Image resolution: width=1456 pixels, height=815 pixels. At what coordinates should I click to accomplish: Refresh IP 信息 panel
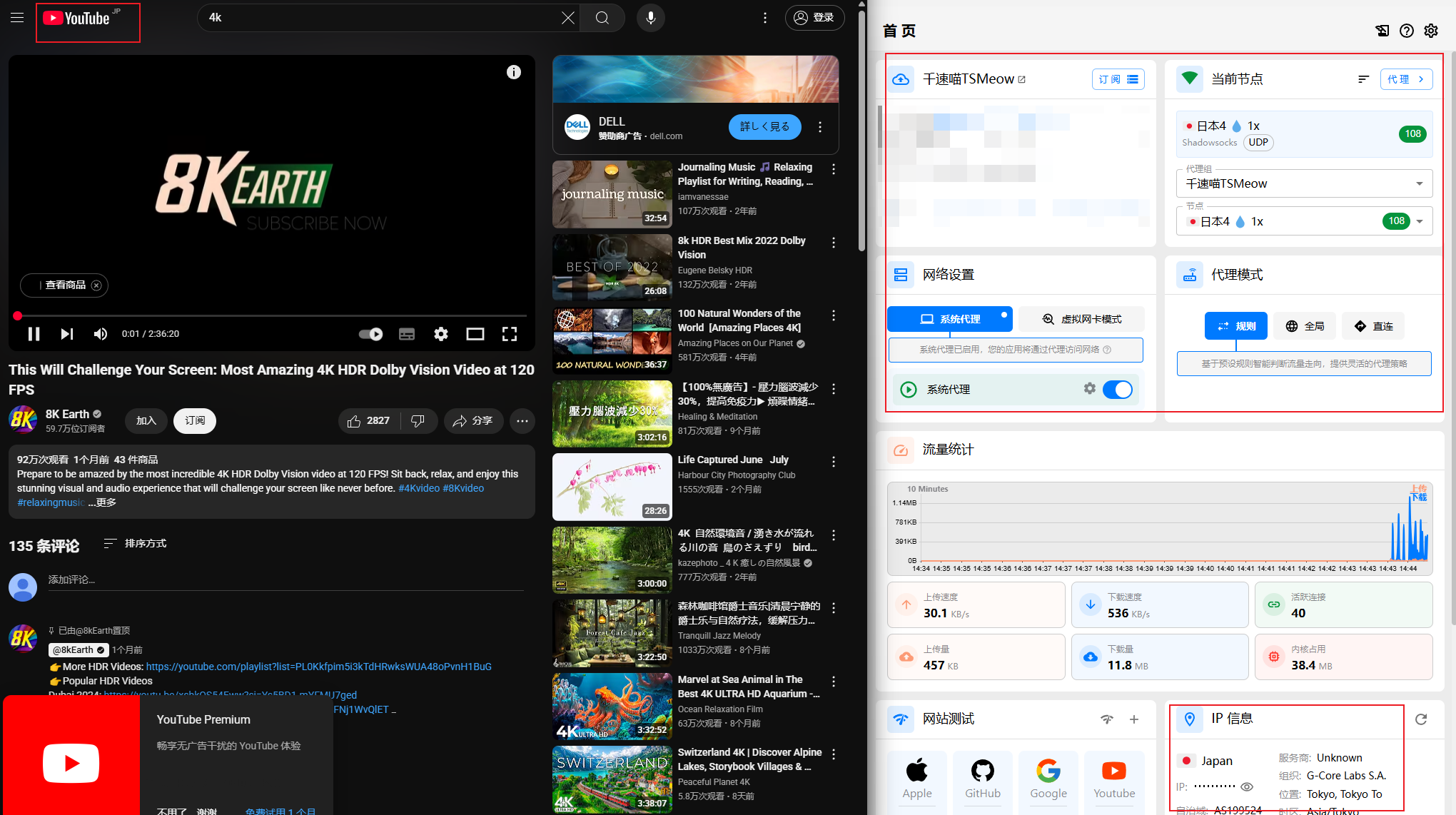(x=1421, y=719)
